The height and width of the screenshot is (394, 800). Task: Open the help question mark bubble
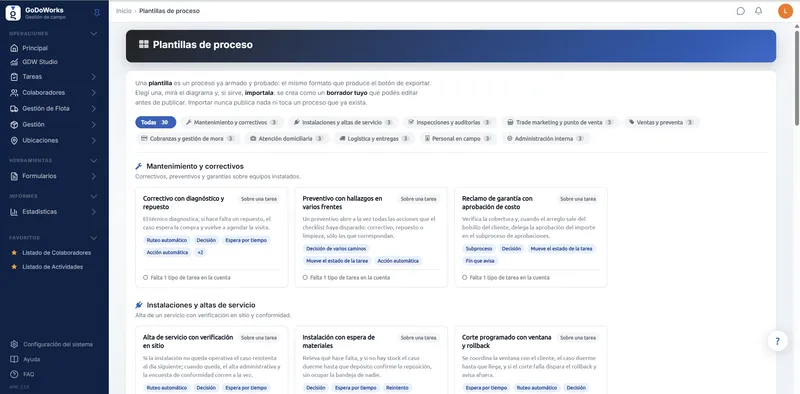pyautogui.click(x=778, y=341)
